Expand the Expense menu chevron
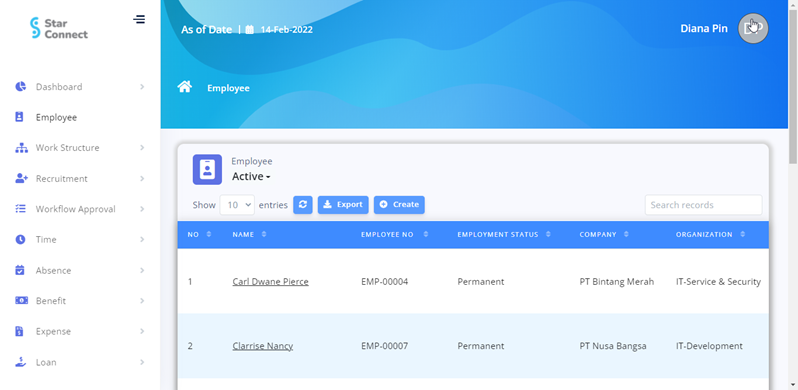Viewport: 798px width, 390px height. [x=142, y=331]
